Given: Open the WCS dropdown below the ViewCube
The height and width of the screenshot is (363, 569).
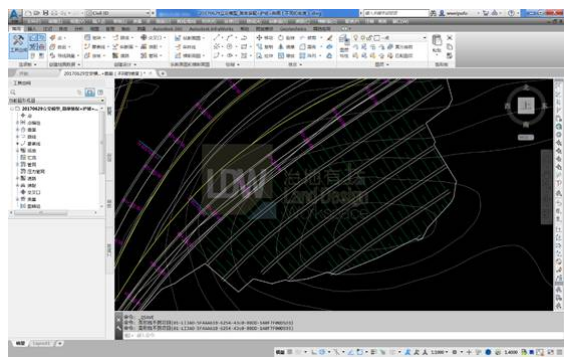Looking at the screenshot, I should click(x=525, y=138).
